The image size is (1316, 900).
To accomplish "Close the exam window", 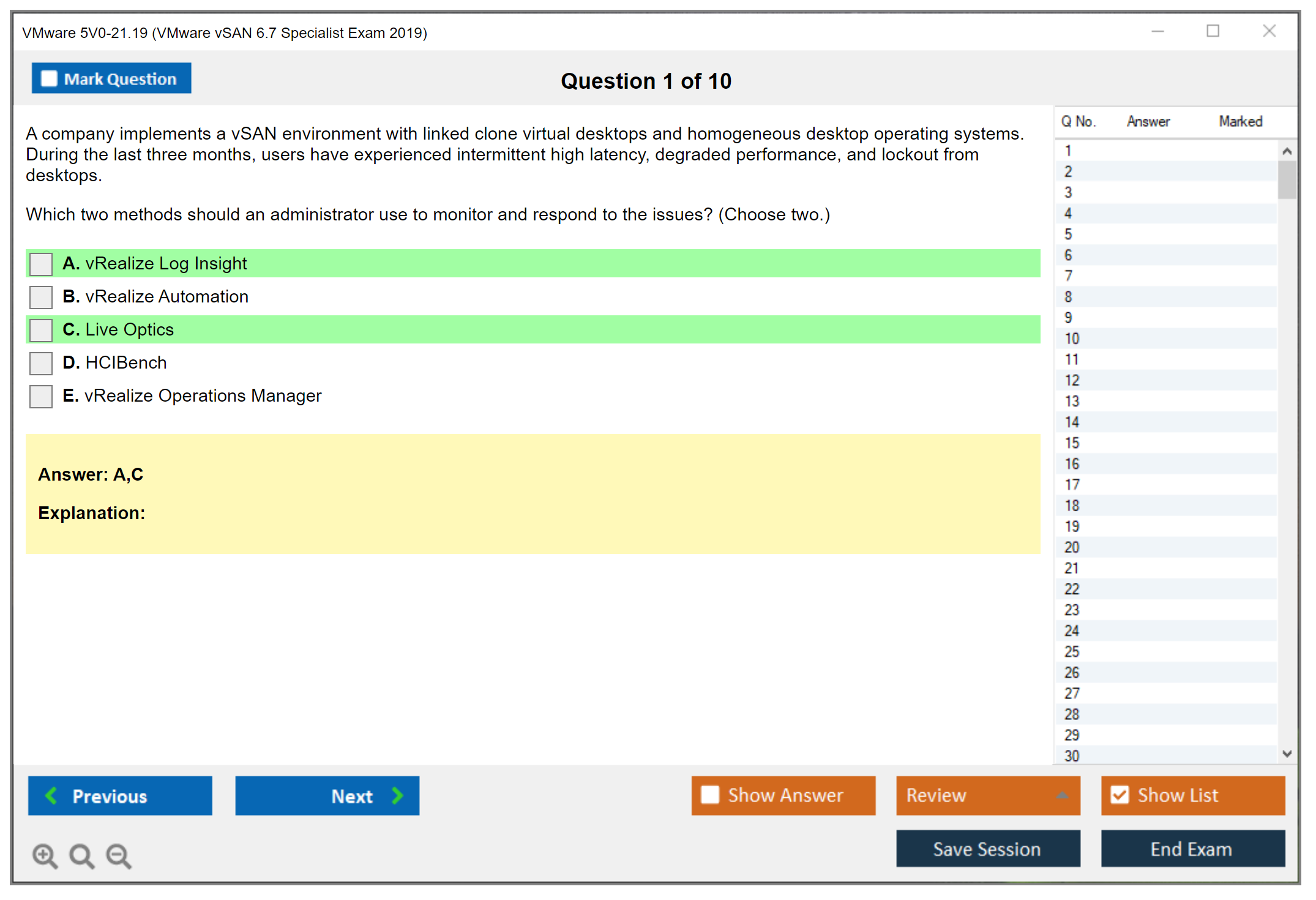I will tap(1269, 31).
